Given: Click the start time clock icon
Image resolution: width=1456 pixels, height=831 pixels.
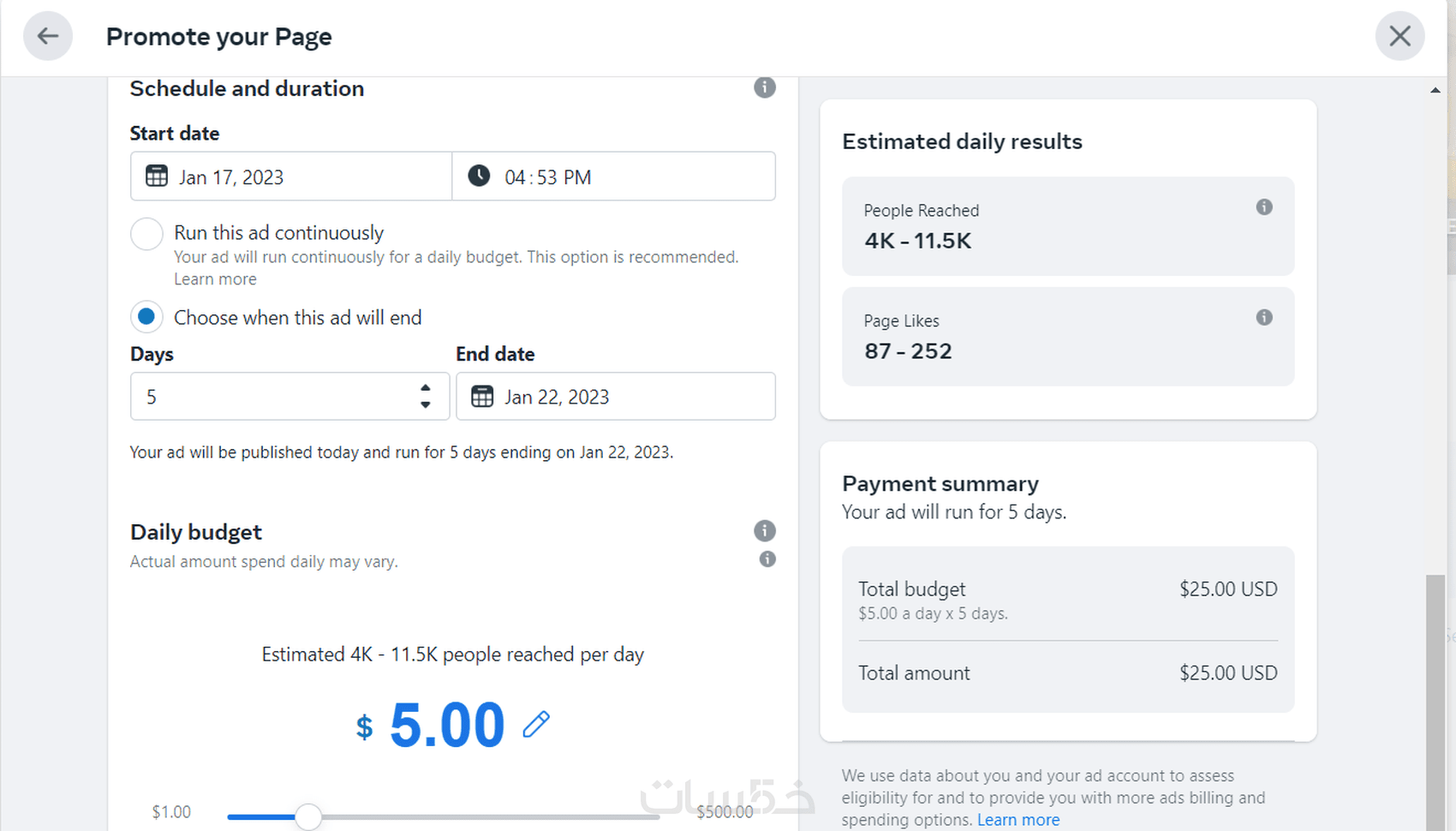Looking at the screenshot, I should [479, 176].
